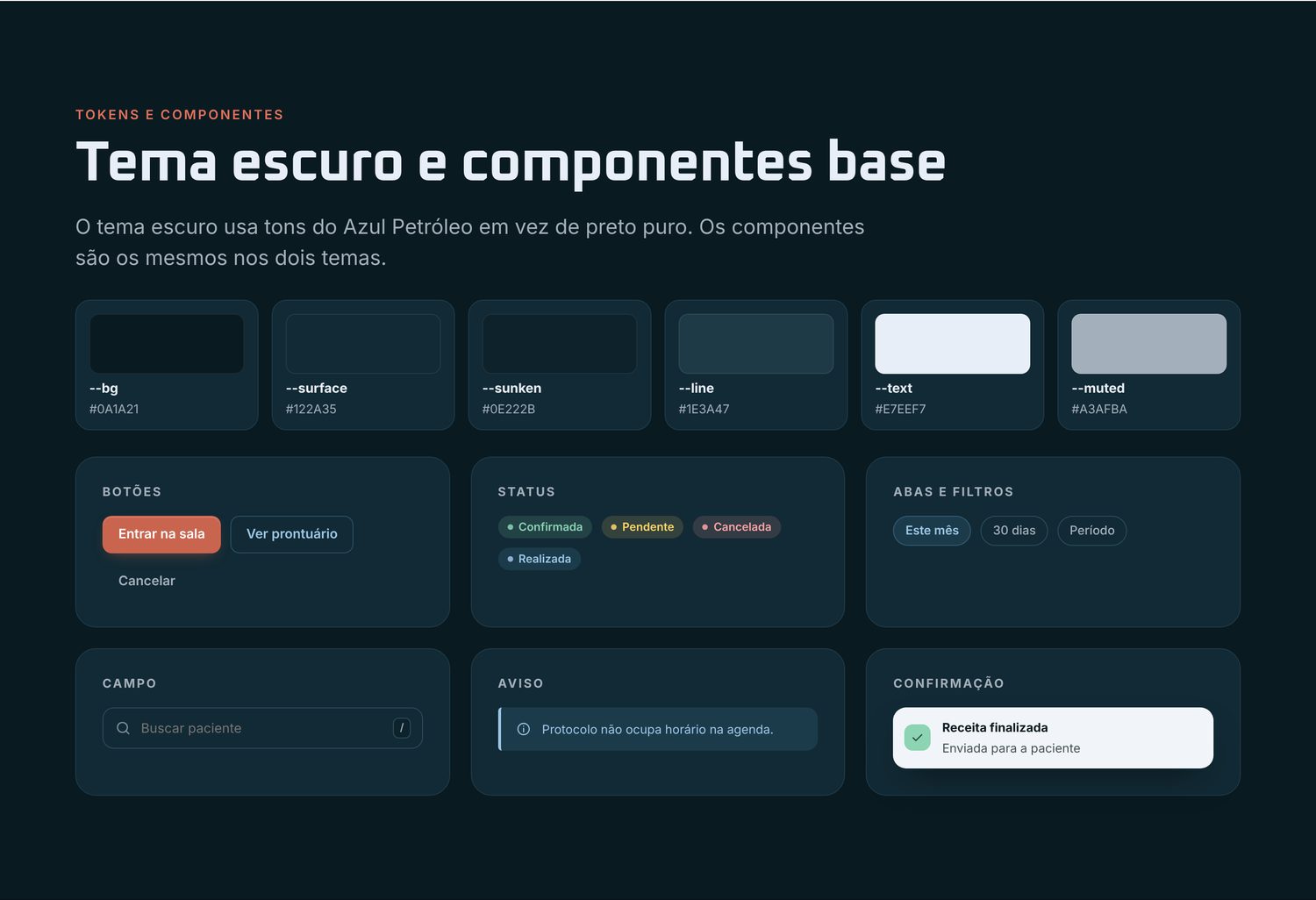
Task: Click the Entrar na sala button
Action: (x=161, y=534)
